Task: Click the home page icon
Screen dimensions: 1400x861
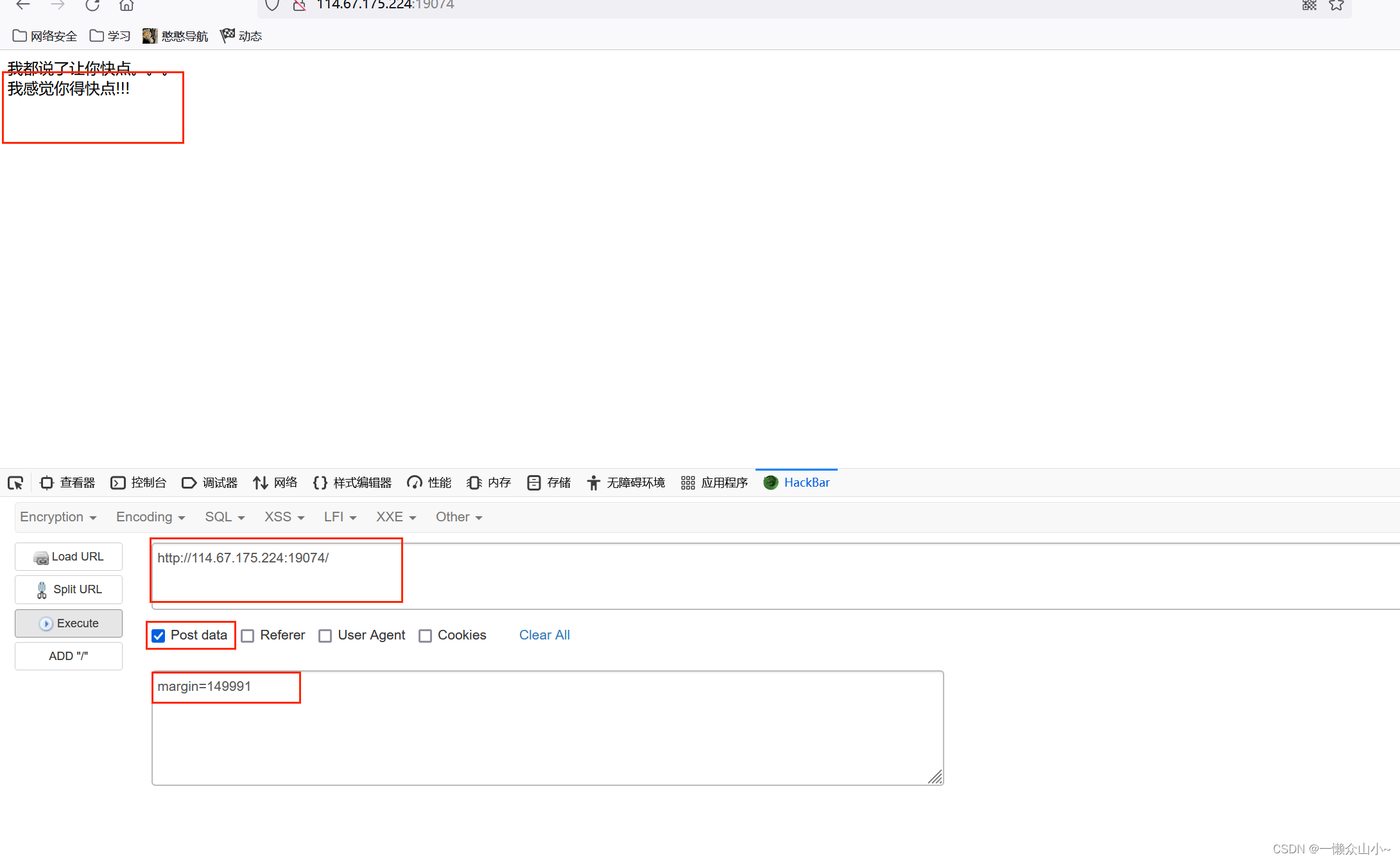Action: (x=126, y=5)
